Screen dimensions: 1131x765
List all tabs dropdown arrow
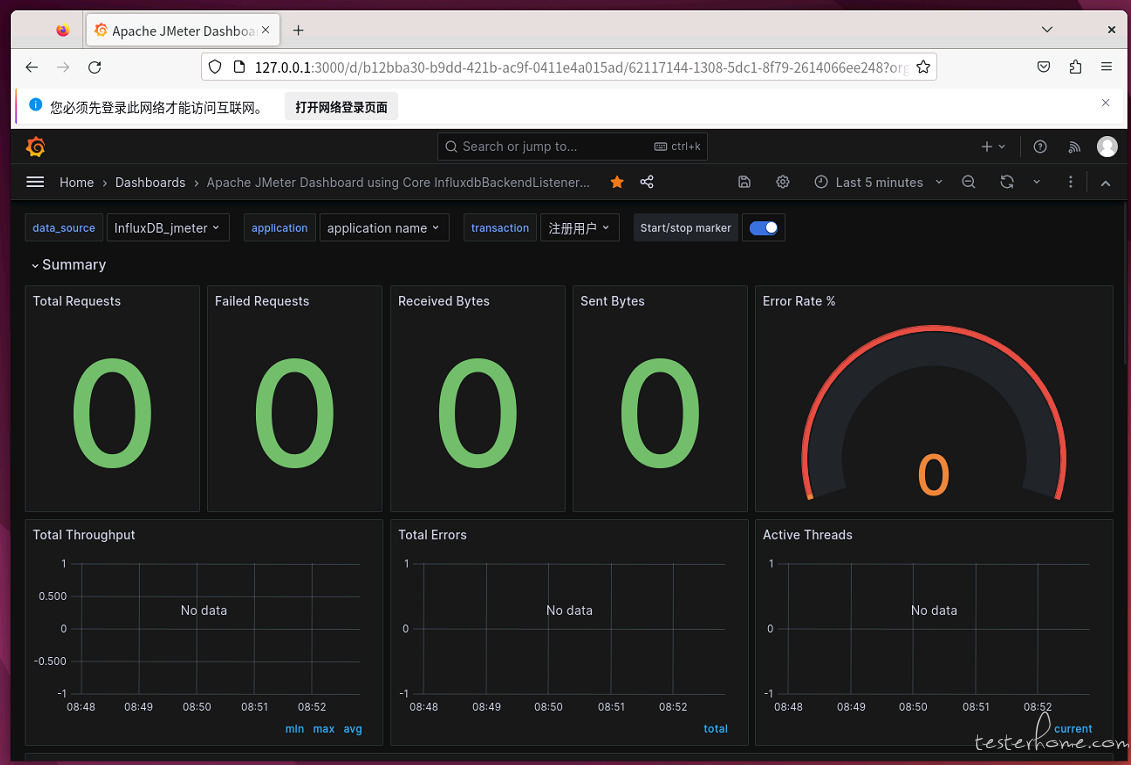point(1047,30)
